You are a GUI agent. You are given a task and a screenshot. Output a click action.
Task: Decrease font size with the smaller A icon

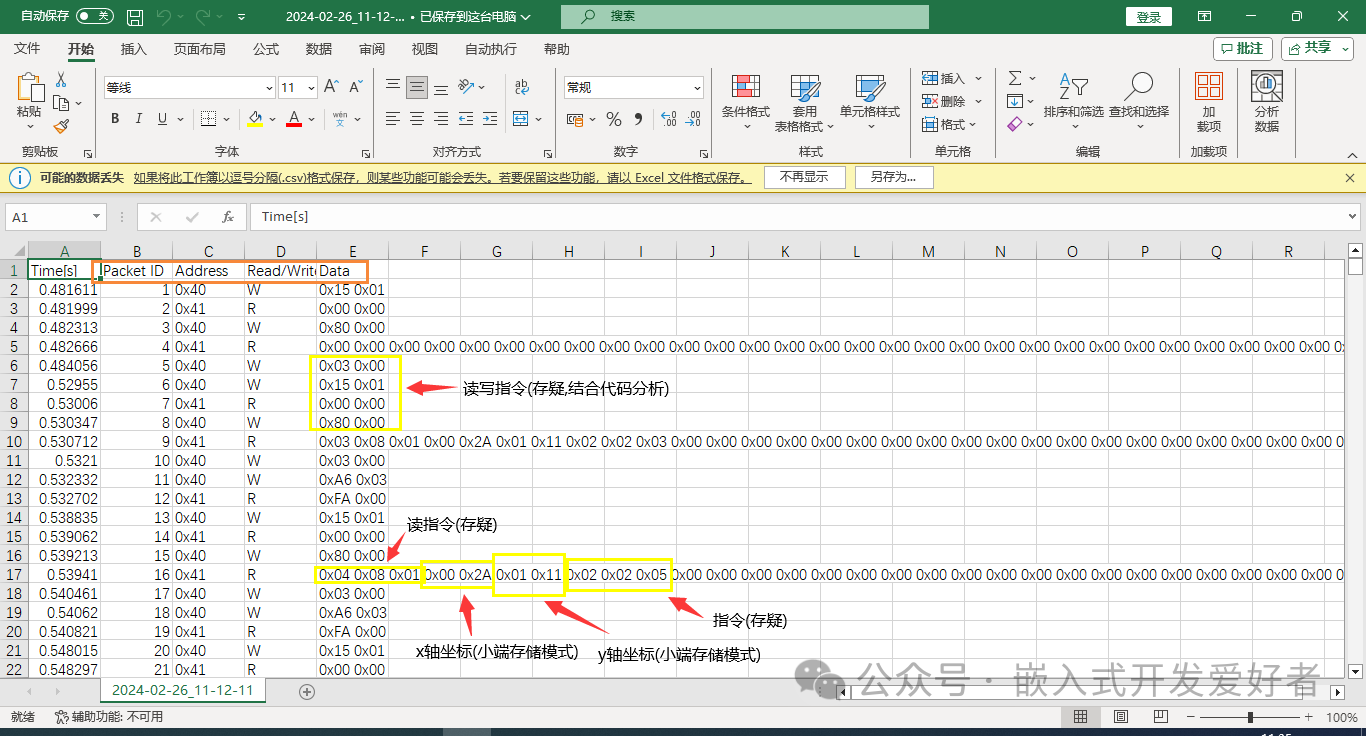coord(356,87)
